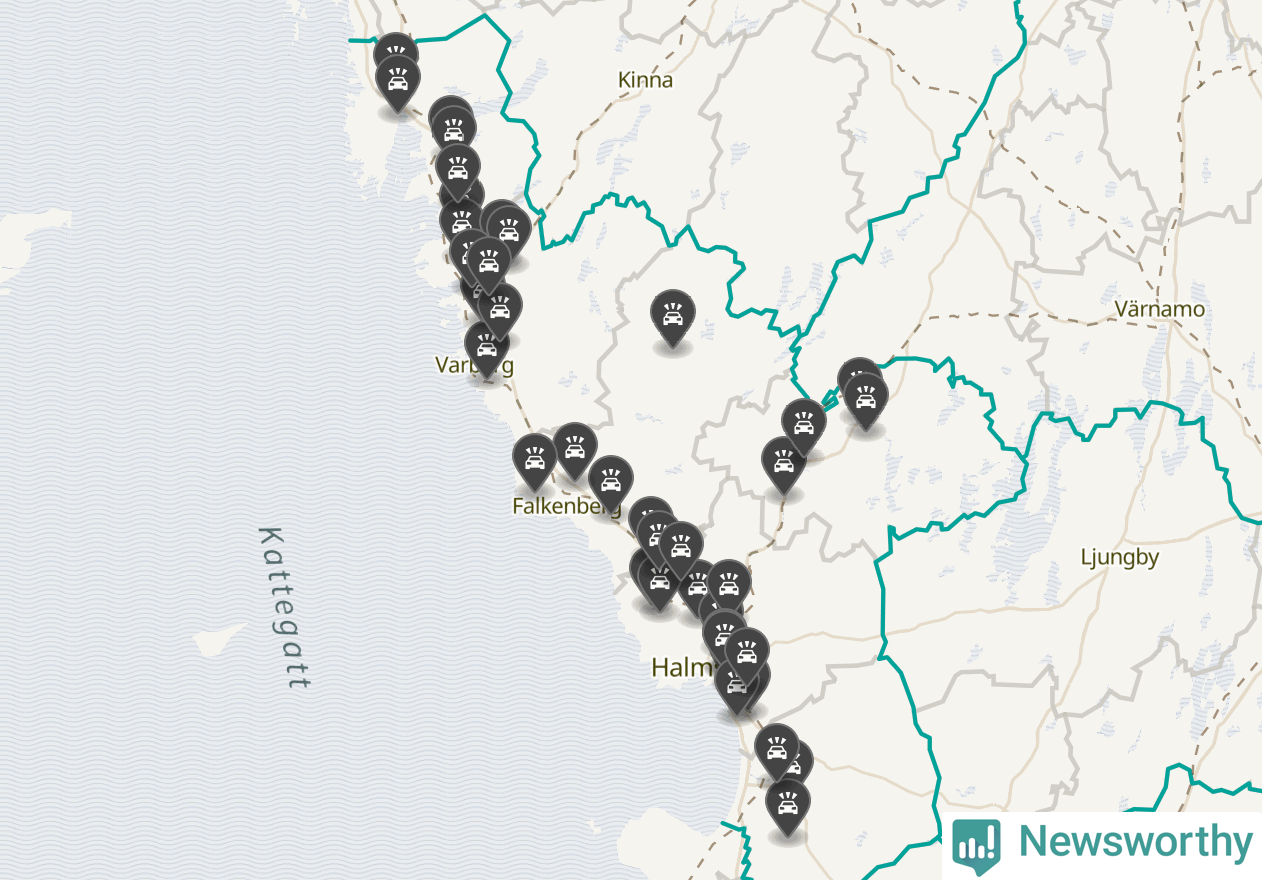The width and height of the screenshot is (1262, 880).
Task: Click the Newsworthy bar chart logo icon
Action: (976, 843)
